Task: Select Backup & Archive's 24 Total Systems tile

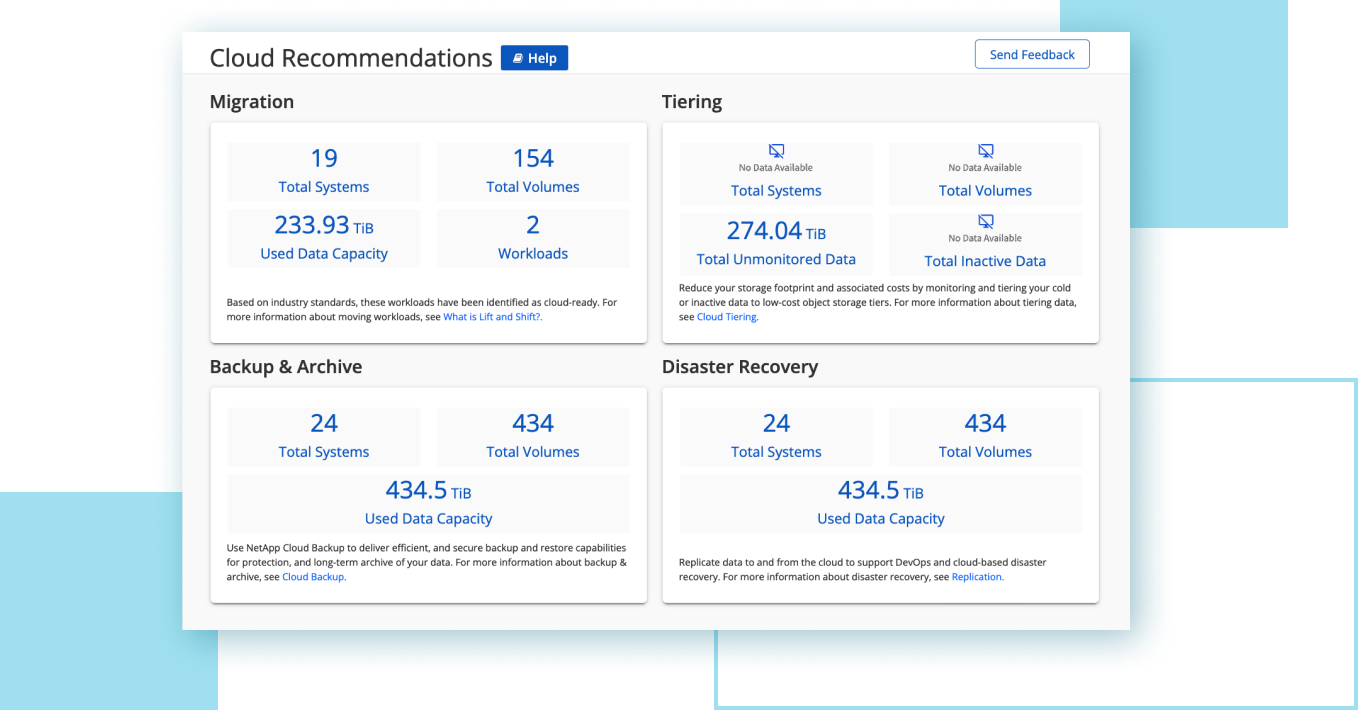Action: pos(324,436)
